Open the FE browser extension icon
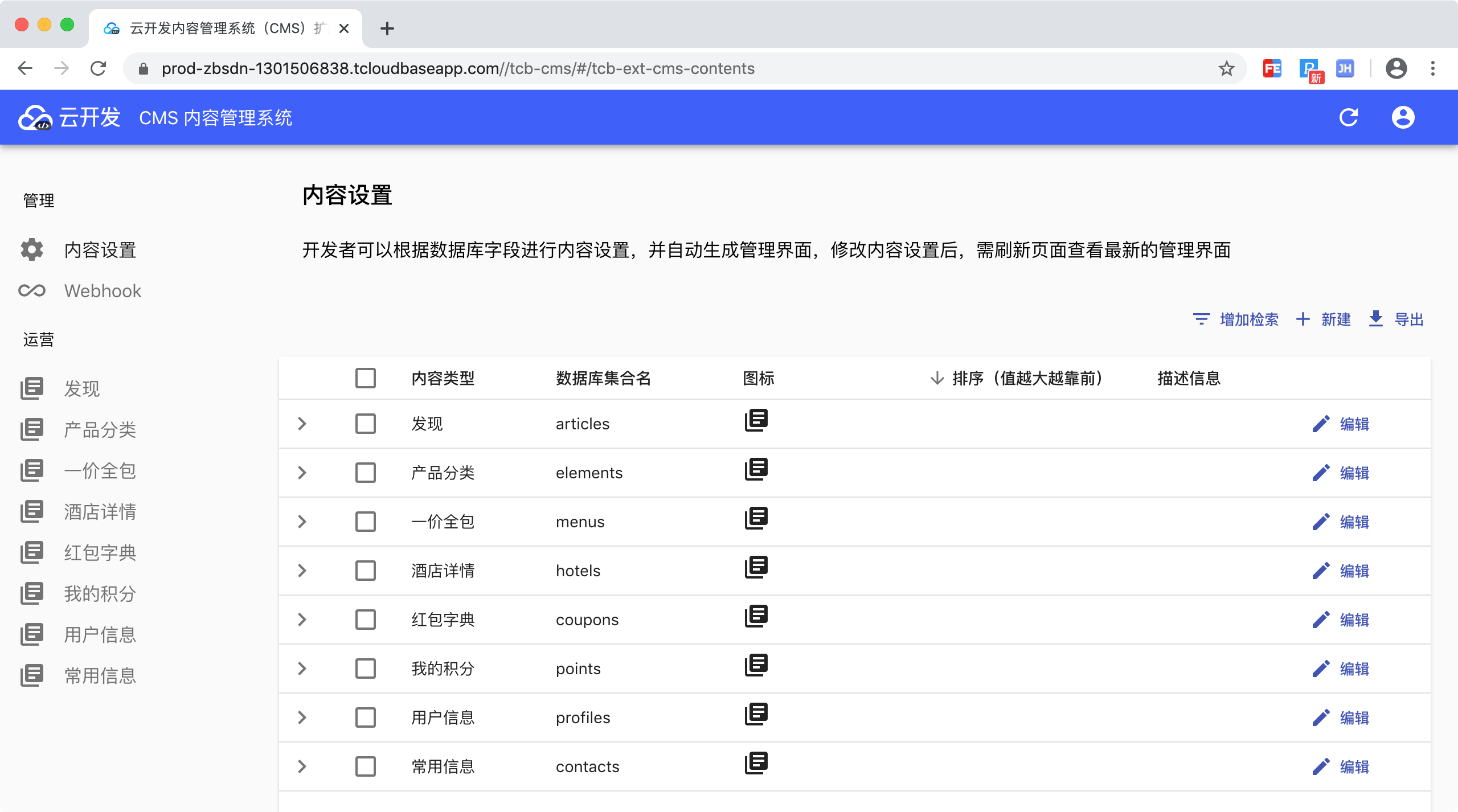1458x812 pixels. click(x=1272, y=69)
